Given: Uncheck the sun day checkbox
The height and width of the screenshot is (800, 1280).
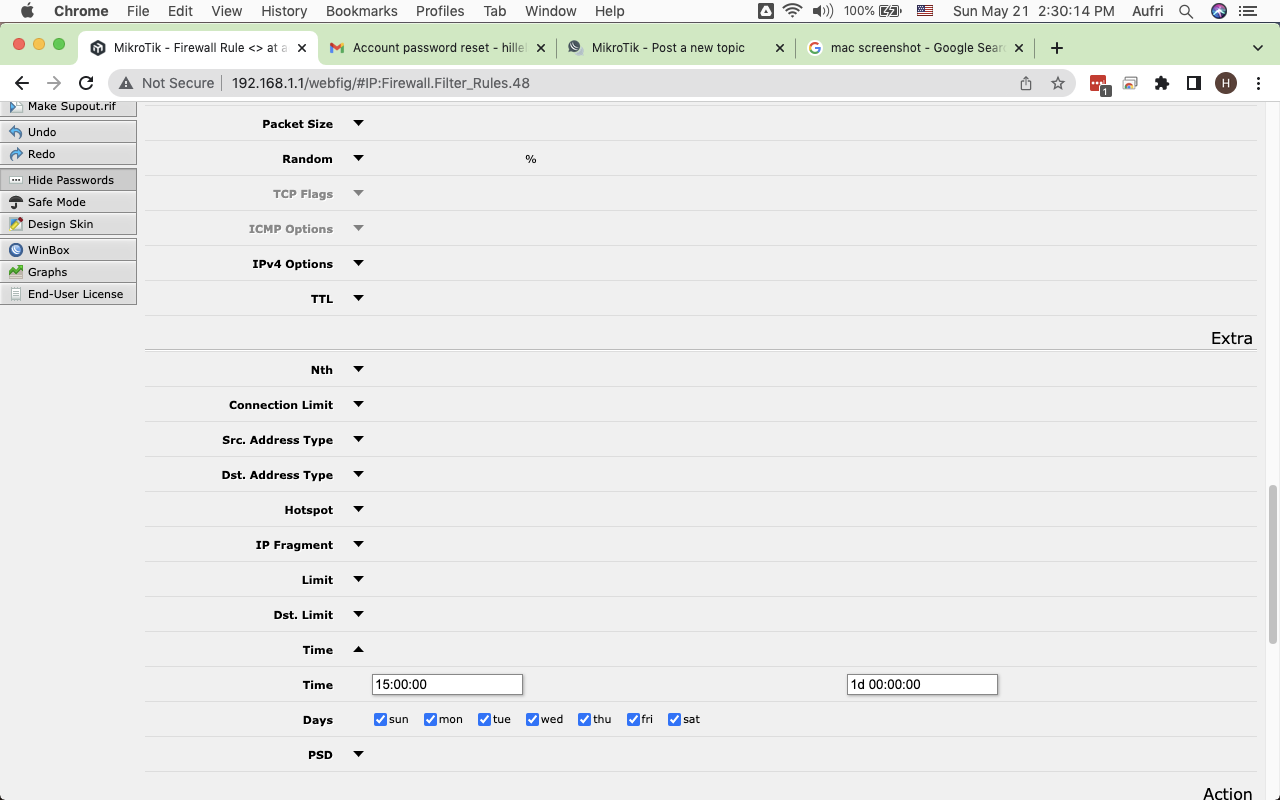Looking at the screenshot, I should click(380, 719).
